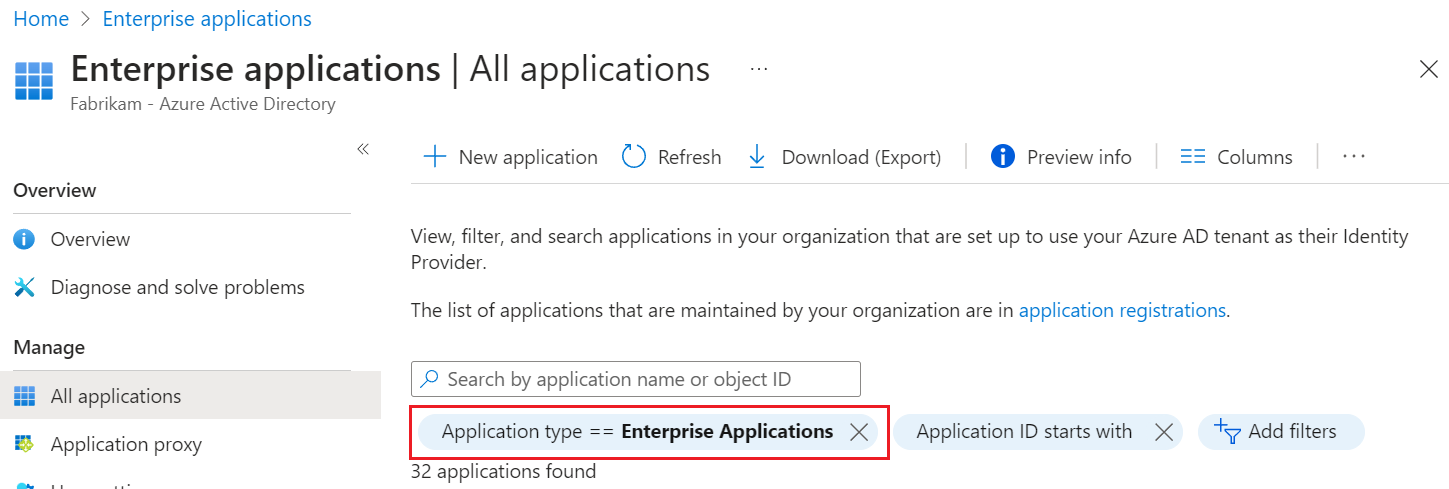
Task: Select Diagnose and solve problems
Action: 177,287
